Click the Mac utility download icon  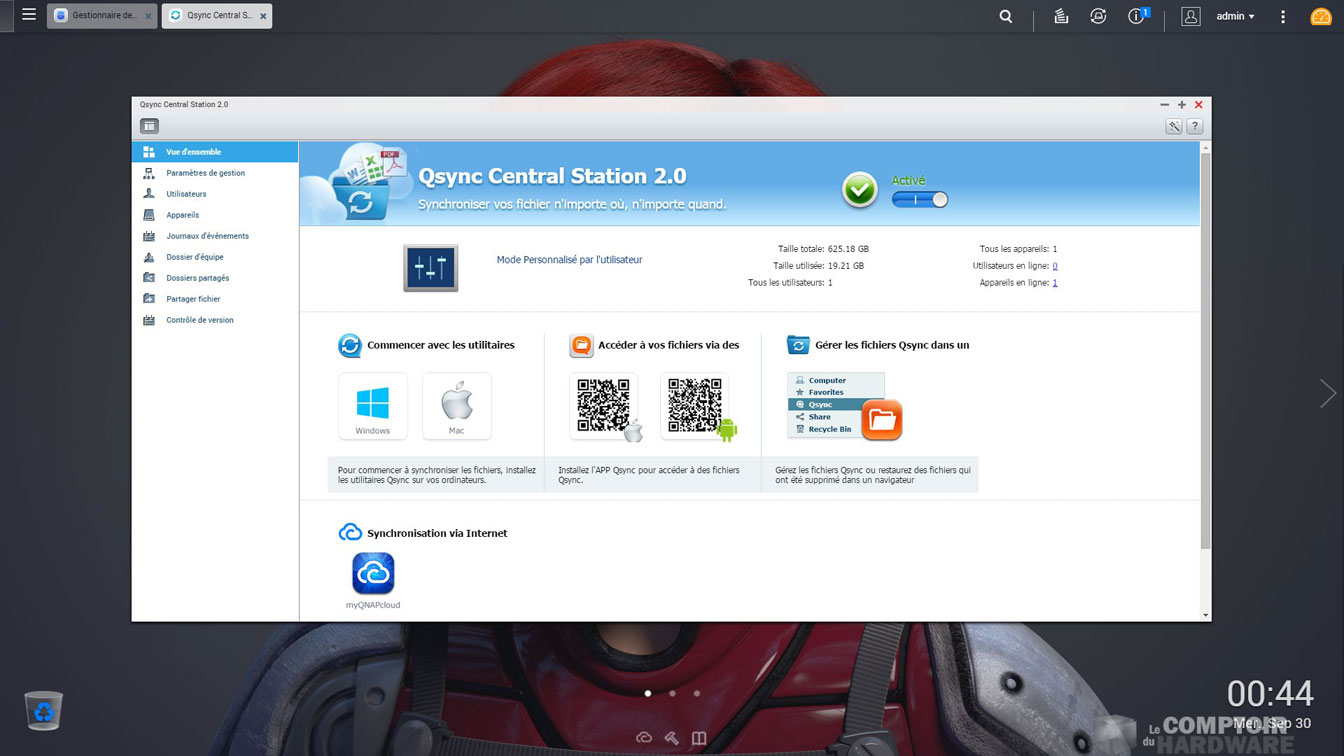(456, 405)
